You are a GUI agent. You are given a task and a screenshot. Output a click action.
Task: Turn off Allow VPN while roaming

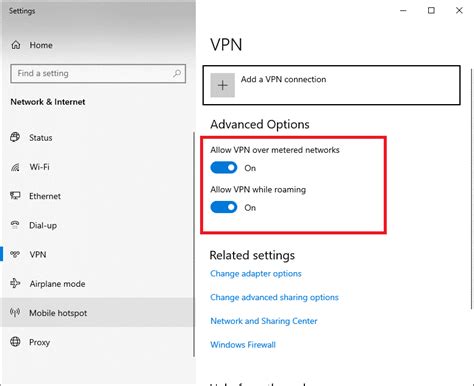tap(224, 207)
